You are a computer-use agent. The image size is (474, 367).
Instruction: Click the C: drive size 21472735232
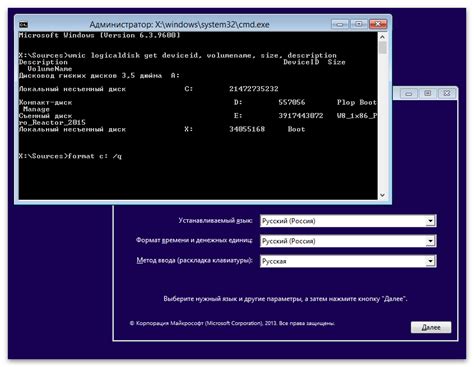click(253, 89)
